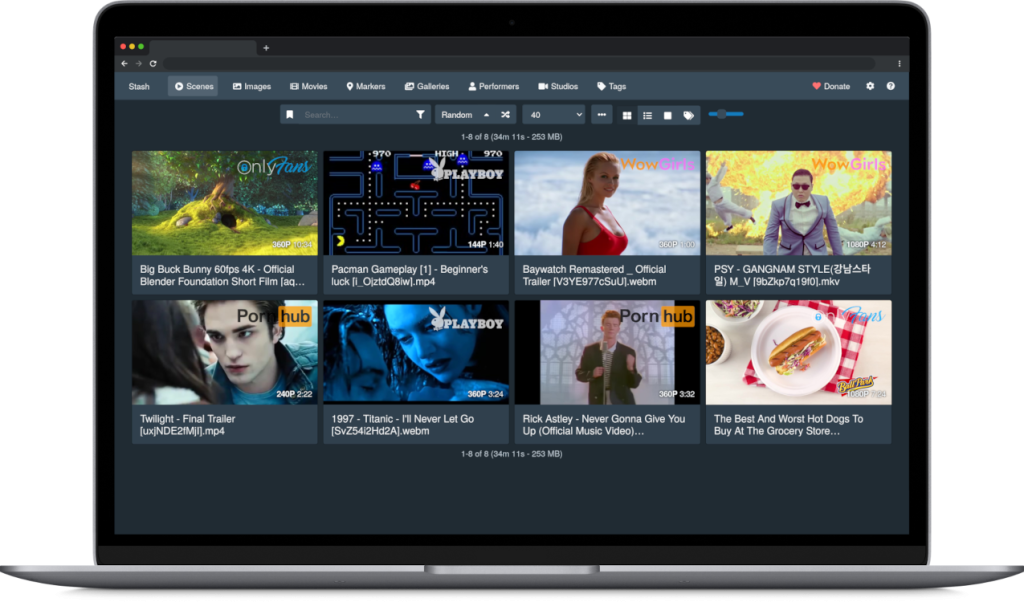Open the Random sort-by dropdown
This screenshot has height=602, width=1024.
coord(464,115)
